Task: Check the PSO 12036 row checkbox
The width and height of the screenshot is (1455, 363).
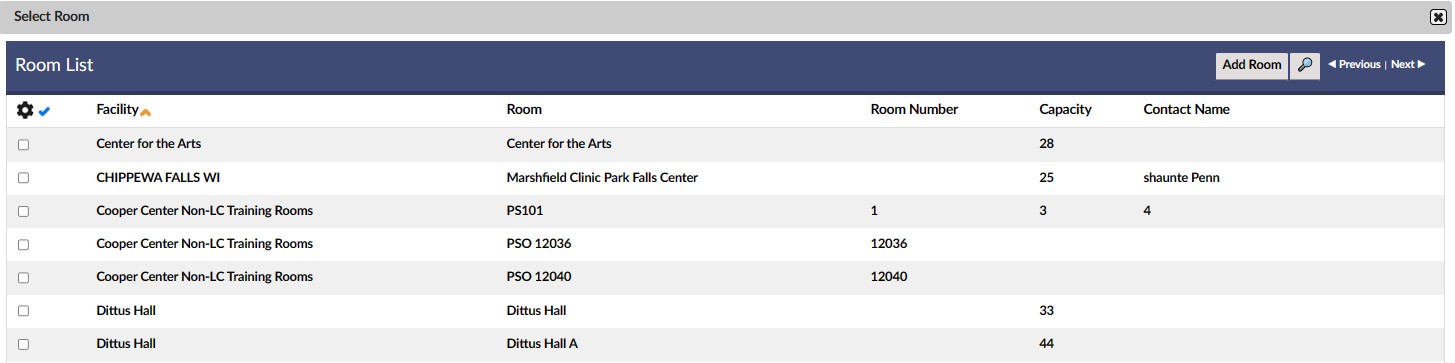Action: 24,245
